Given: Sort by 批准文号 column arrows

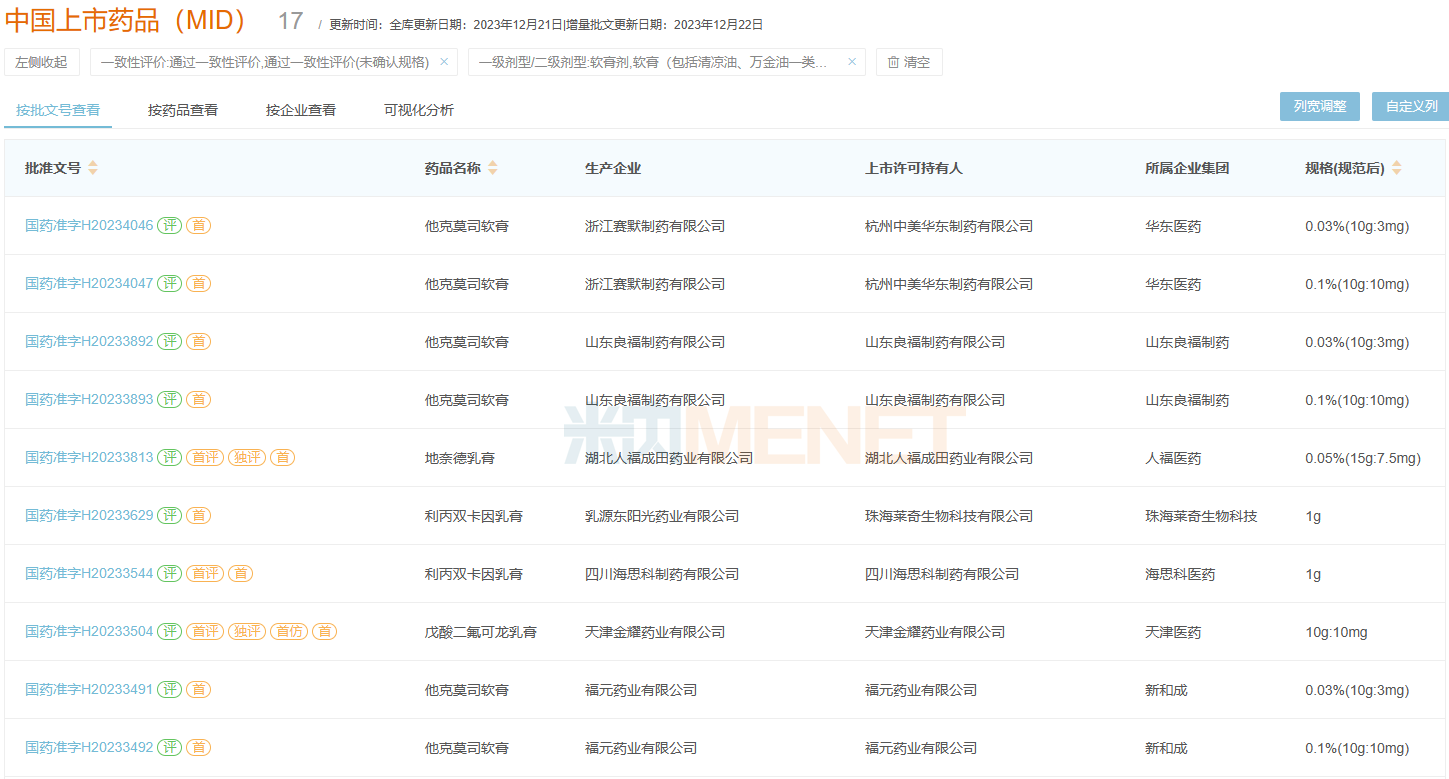Looking at the screenshot, I should (x=93, y=168).
